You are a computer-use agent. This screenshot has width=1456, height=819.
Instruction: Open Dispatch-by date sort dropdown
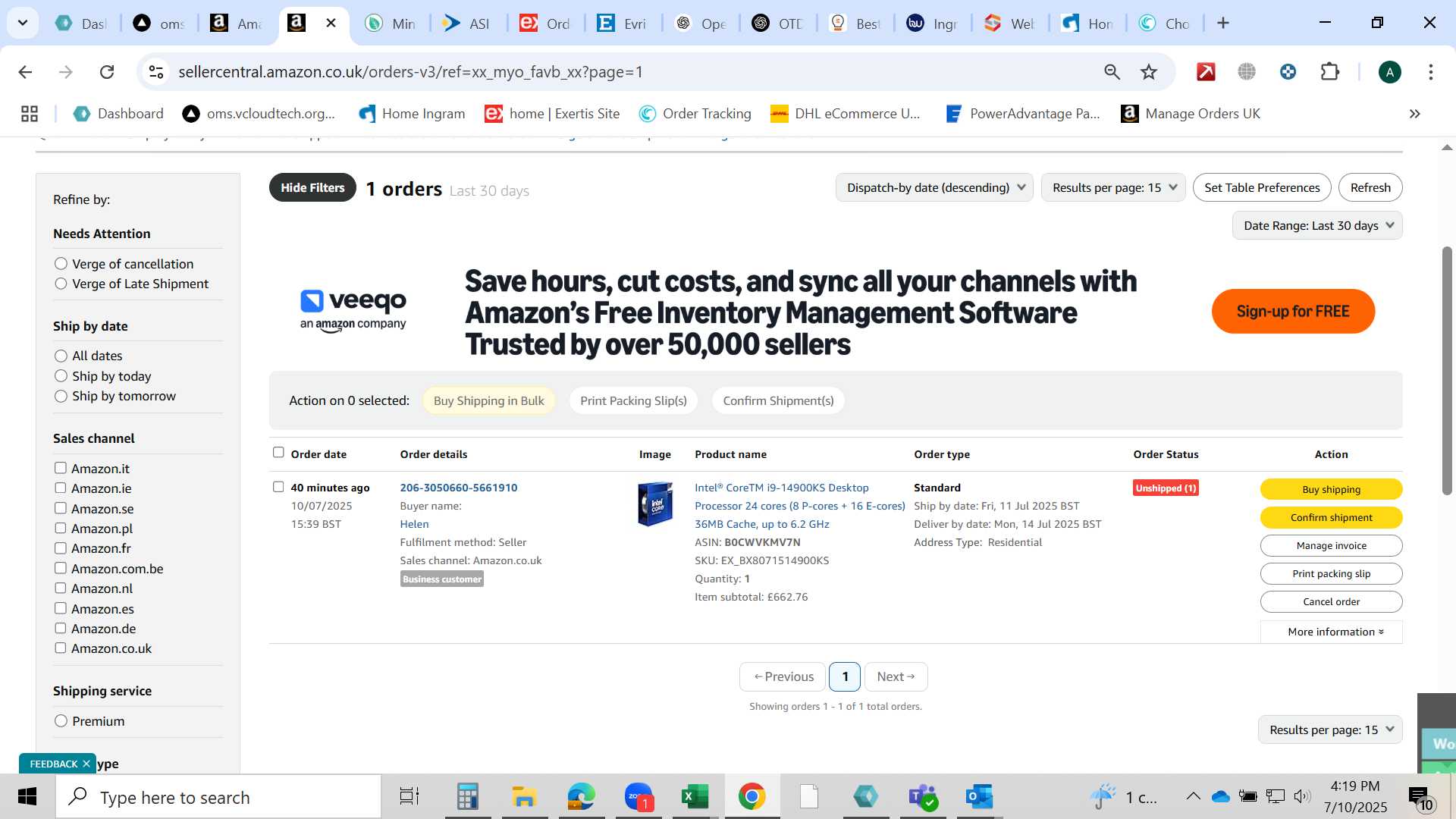coord(934,187)
